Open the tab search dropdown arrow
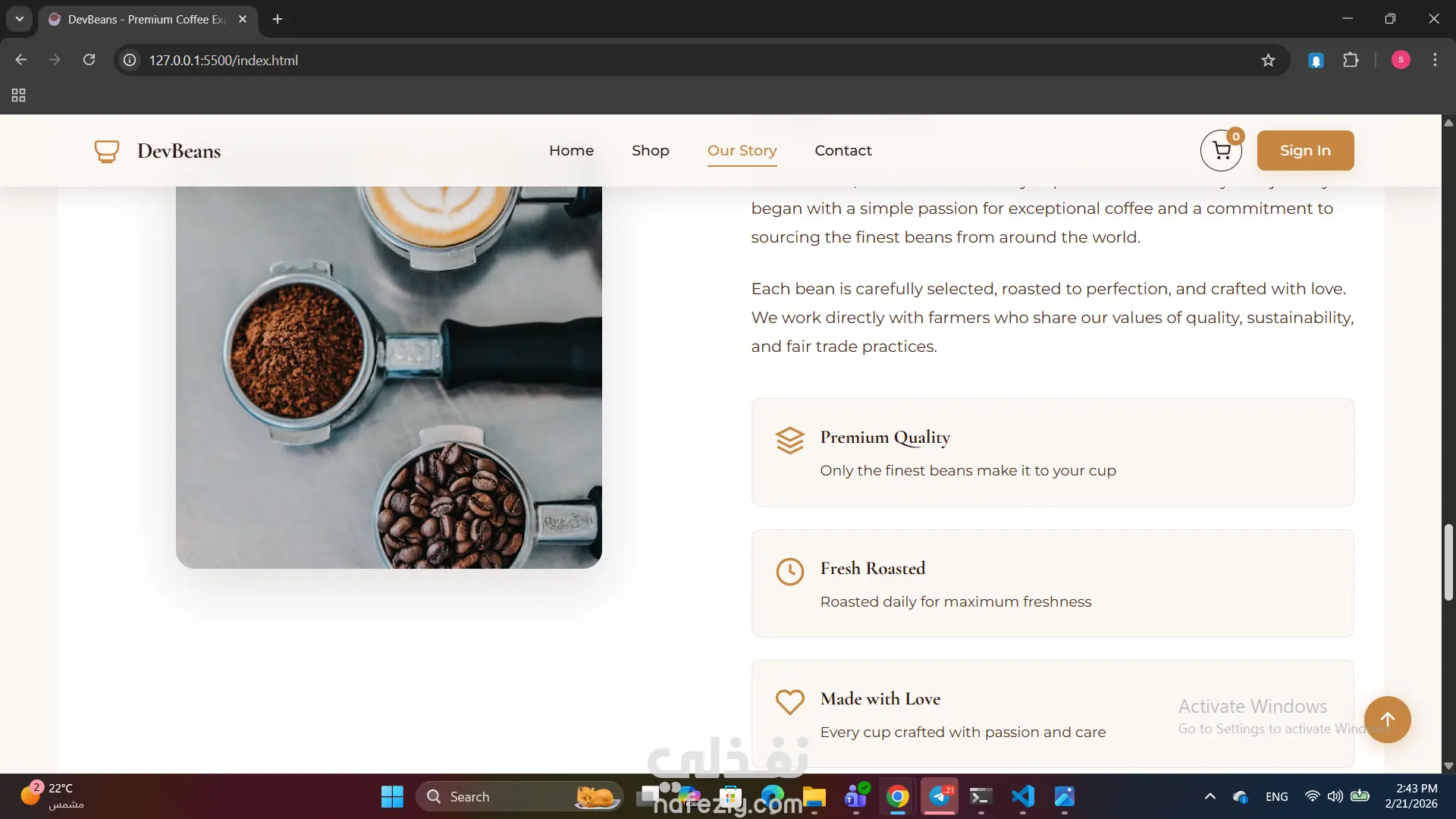The height and width of the screenshot is (819, 1456). 20,19
